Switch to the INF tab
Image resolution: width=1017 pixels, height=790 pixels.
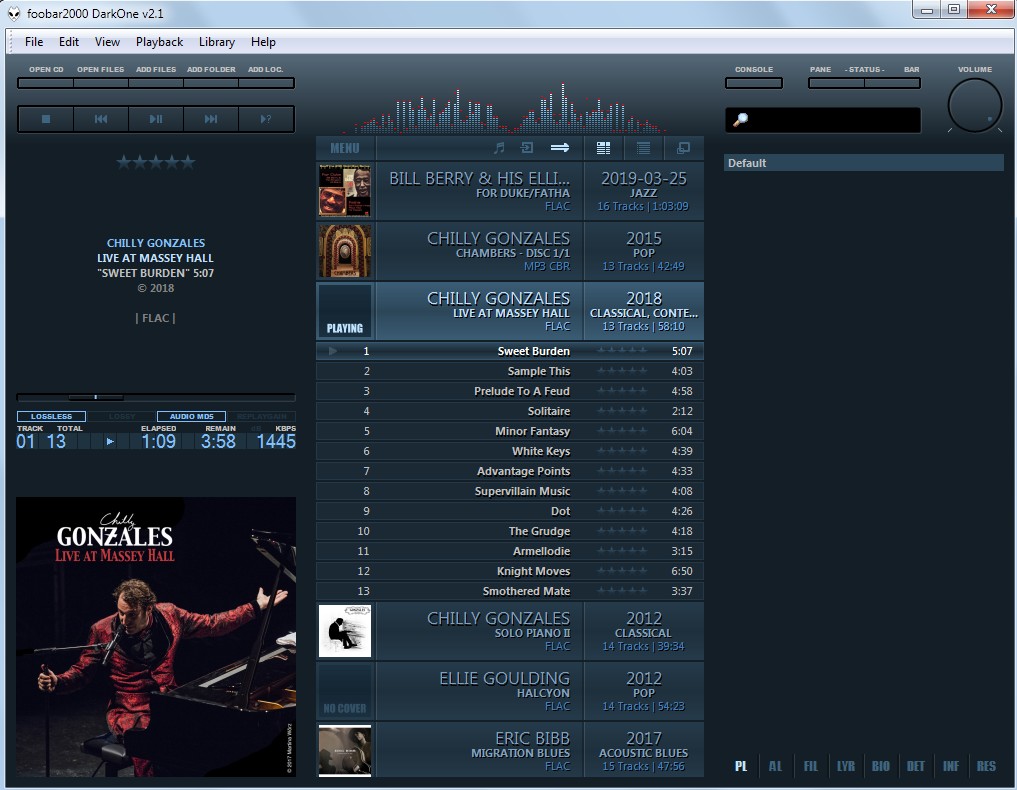click(x=951, y=766)
